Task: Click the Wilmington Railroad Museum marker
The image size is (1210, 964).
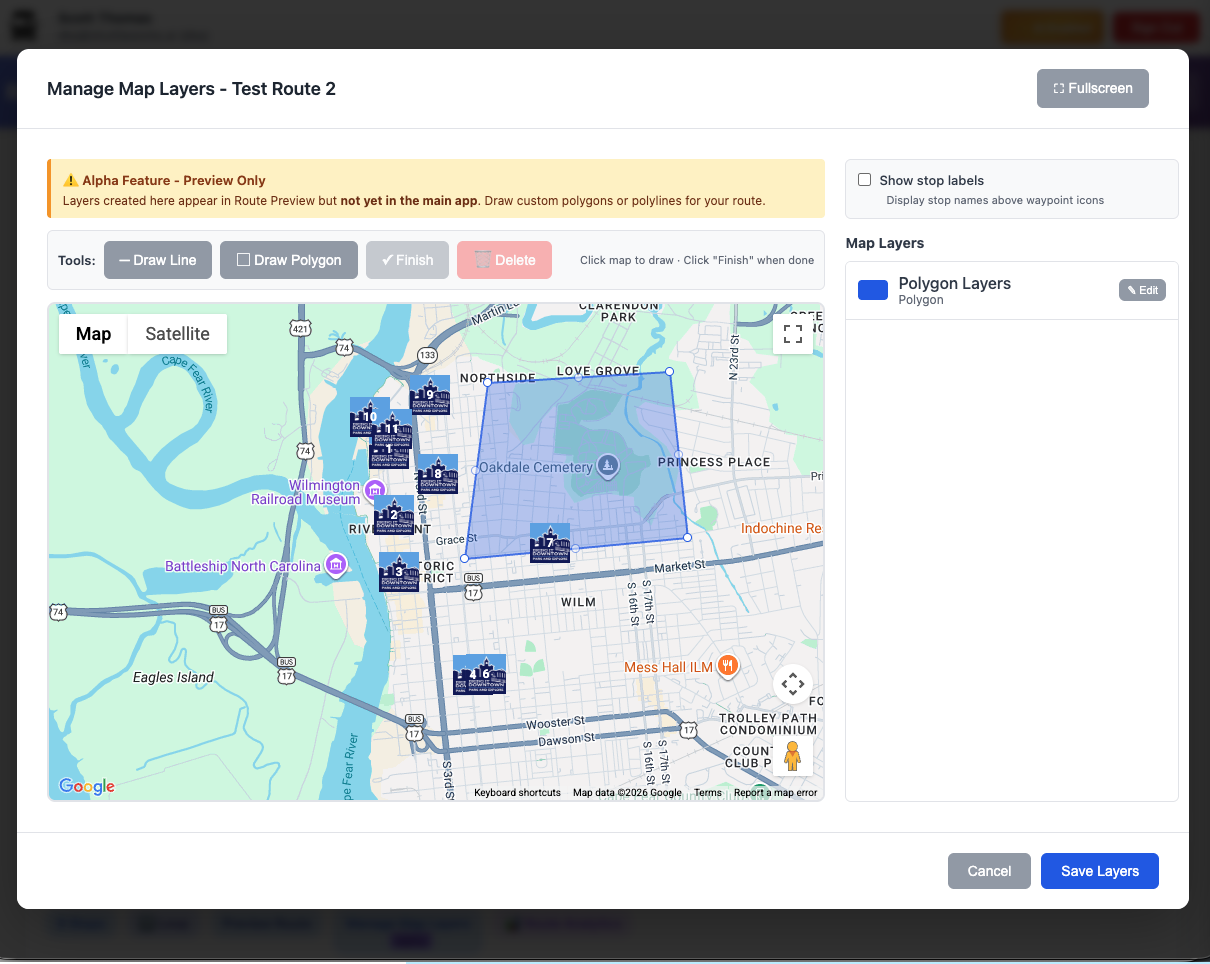Action: tap(375, 490)
